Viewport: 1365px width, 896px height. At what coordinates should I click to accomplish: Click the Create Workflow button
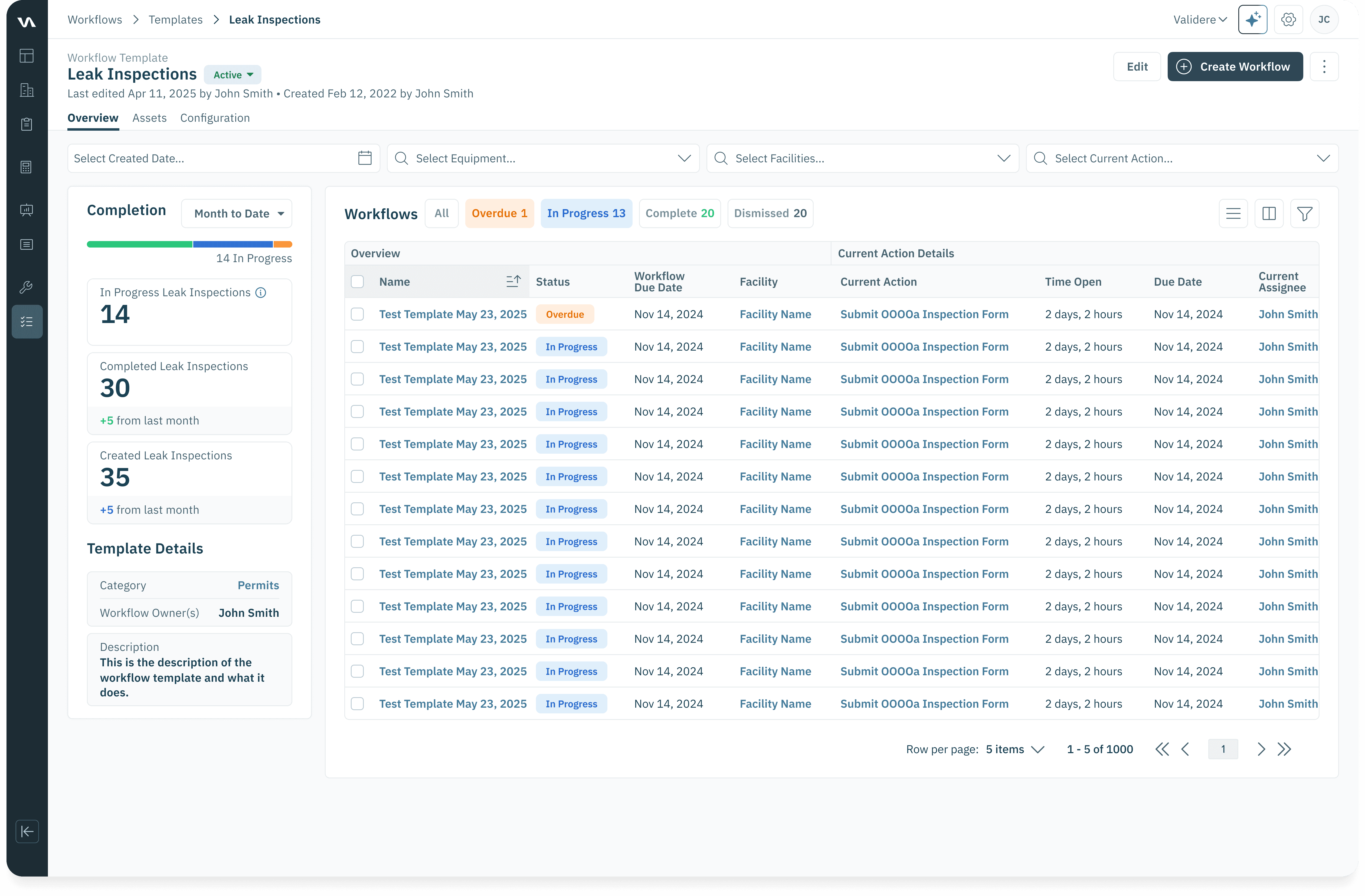1235,67
